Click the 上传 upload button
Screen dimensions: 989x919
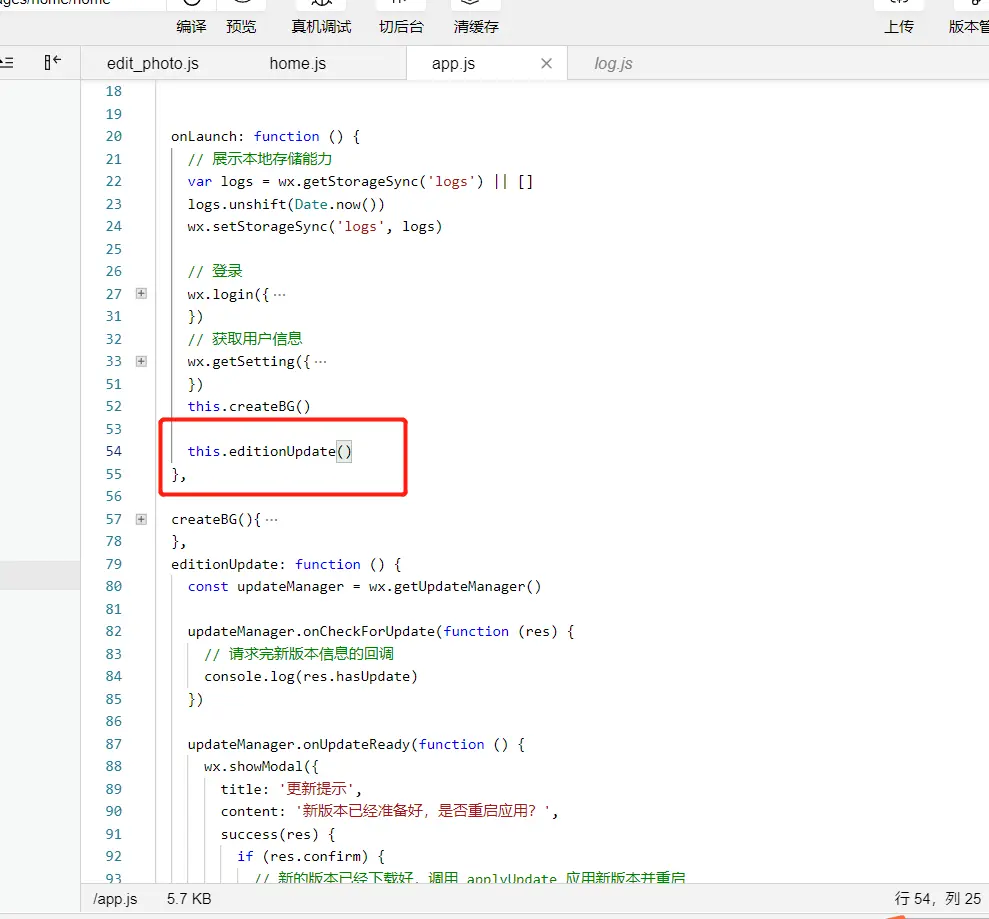[898, 26]
